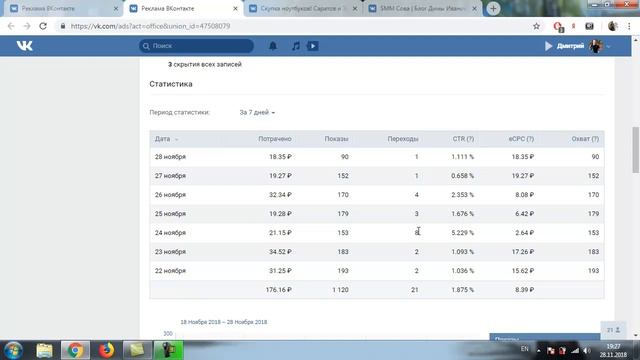
Task: Reload the page with the refresh icon
Action: pyautogui.click(x=43, y=26)
